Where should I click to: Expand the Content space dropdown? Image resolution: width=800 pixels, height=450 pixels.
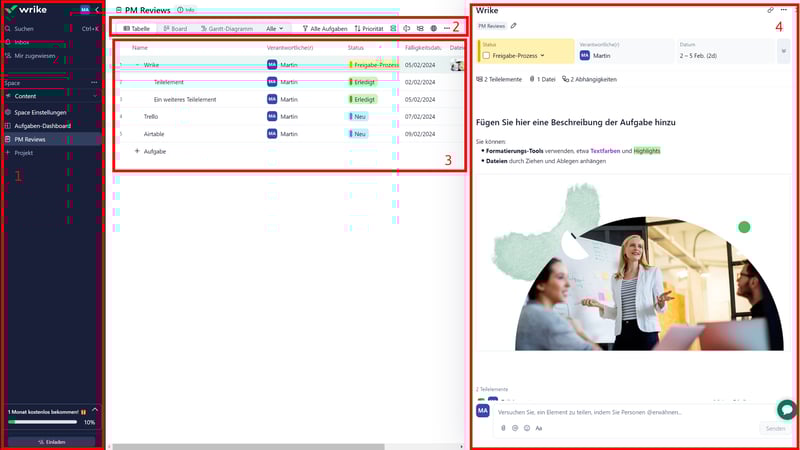pyautogui.click(x=94, y=96)
